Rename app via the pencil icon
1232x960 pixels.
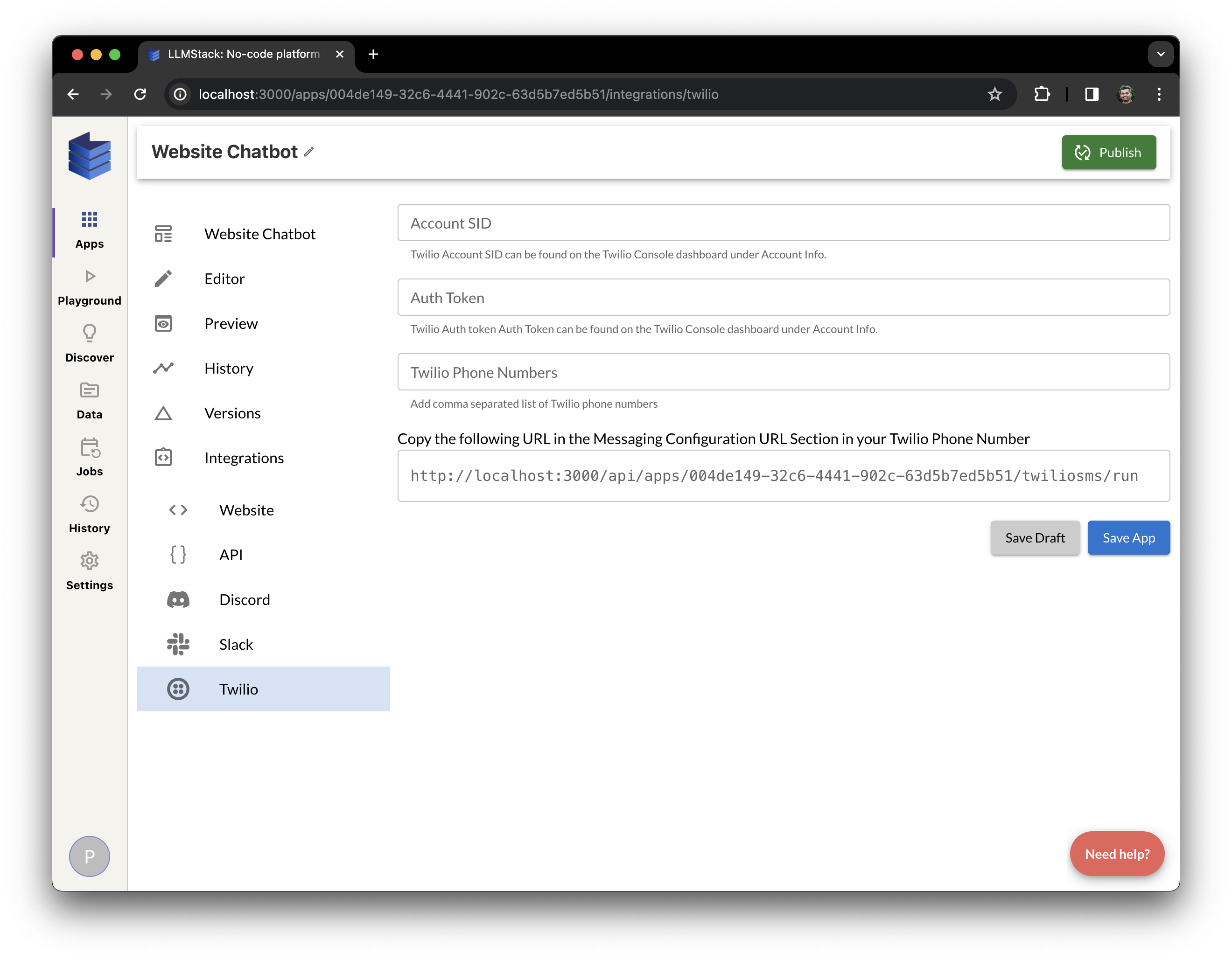[x=308, y=152]
